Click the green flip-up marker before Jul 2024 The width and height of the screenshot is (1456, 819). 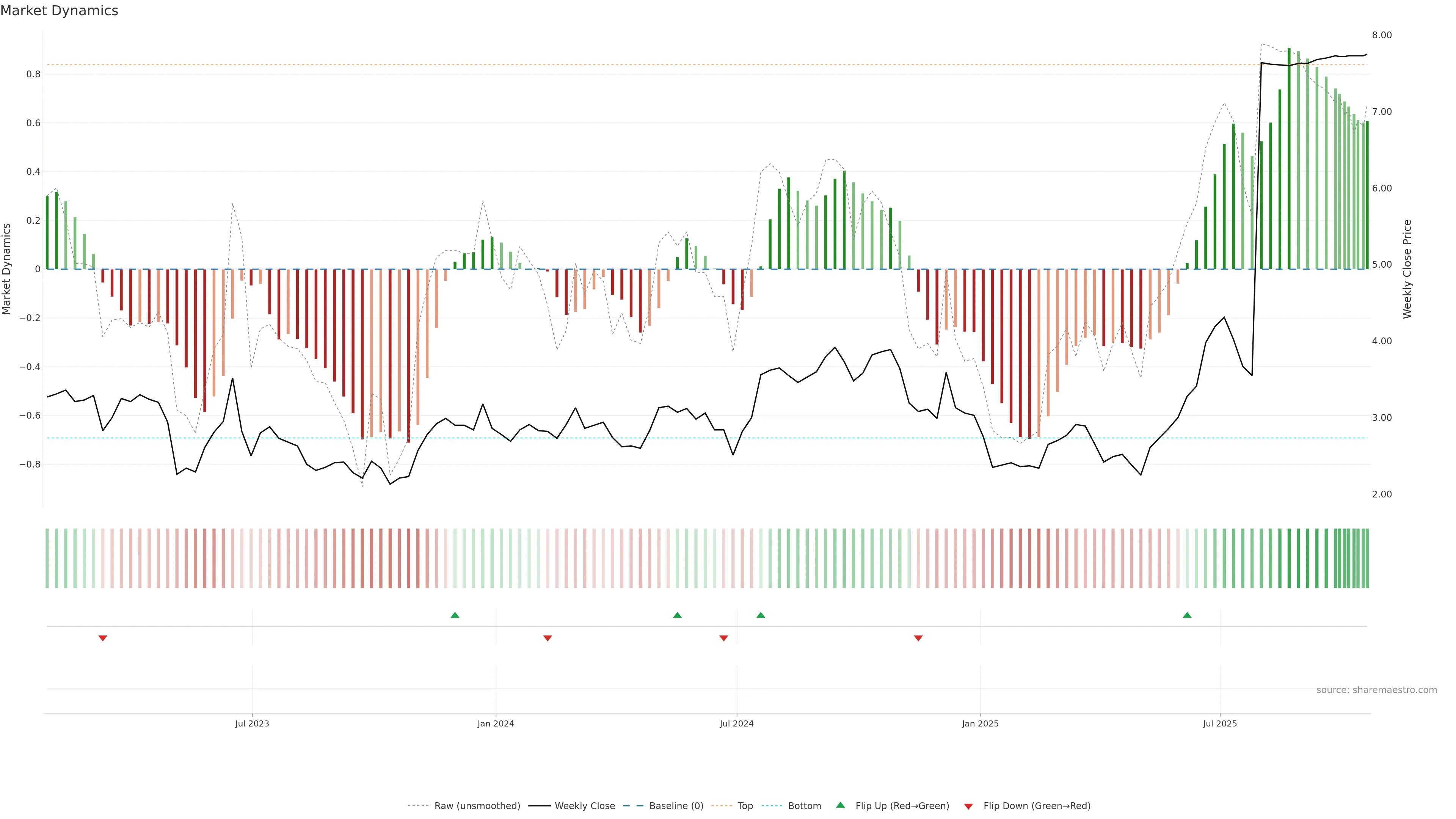[677, 615]
